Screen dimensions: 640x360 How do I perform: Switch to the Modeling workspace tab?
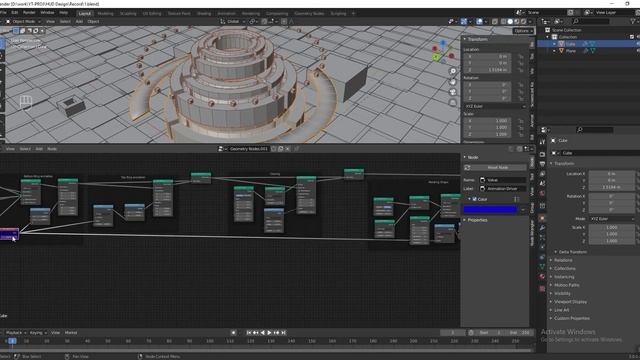[x=105, y=13]
